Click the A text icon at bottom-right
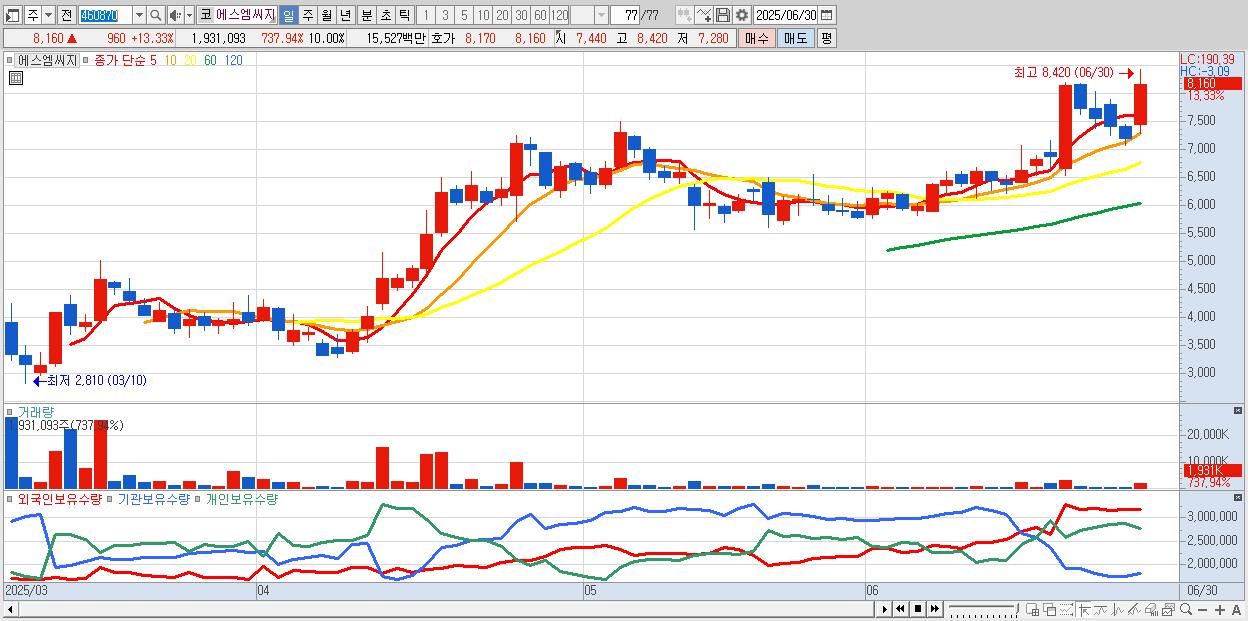 [x=1237, y=610]
